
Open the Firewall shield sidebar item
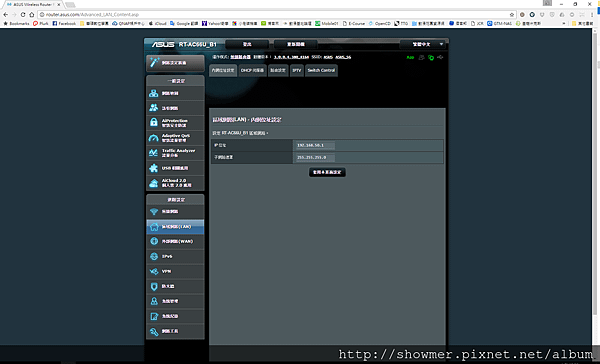[175, 286]
